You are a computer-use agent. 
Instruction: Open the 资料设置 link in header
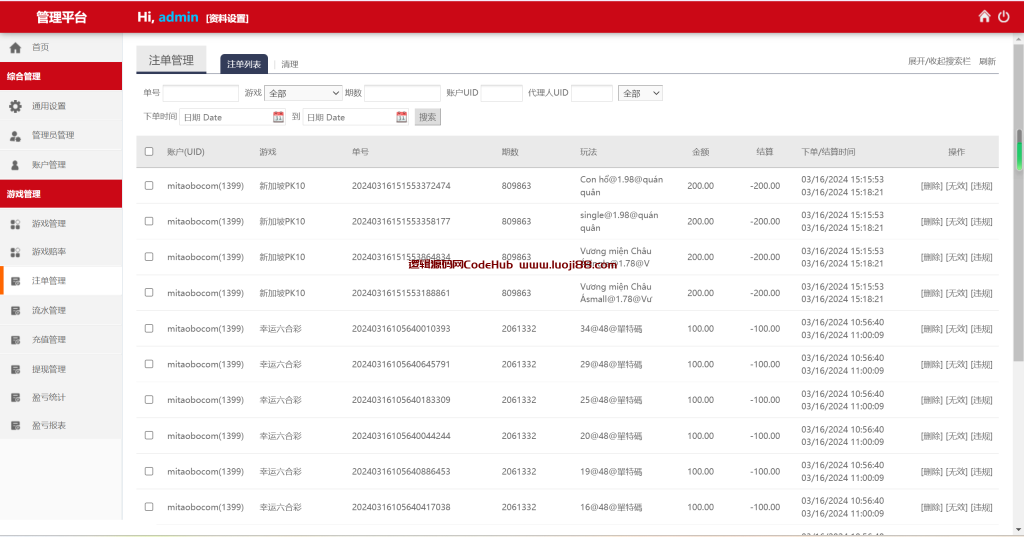227,18
